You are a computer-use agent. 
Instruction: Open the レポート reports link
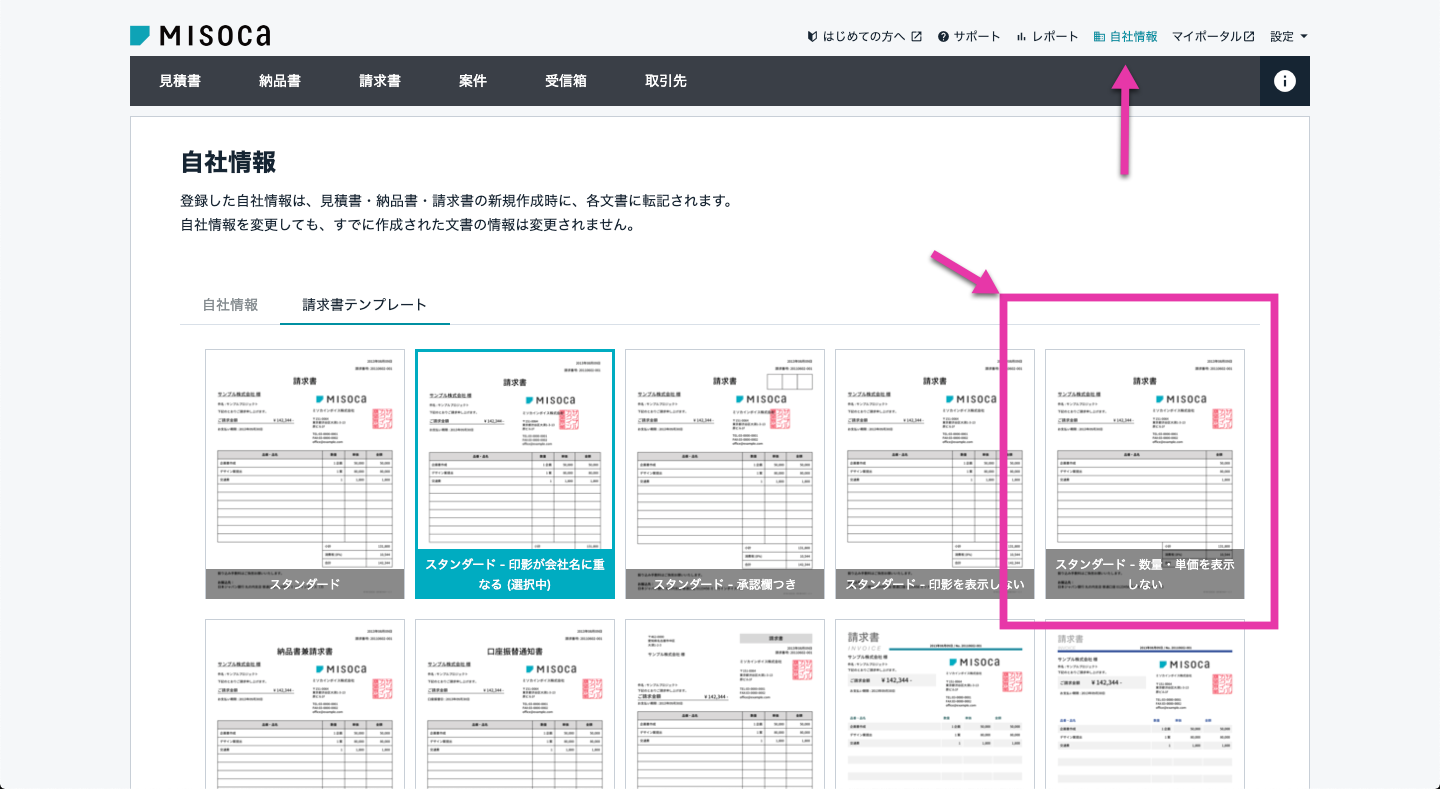point(1047,36)
